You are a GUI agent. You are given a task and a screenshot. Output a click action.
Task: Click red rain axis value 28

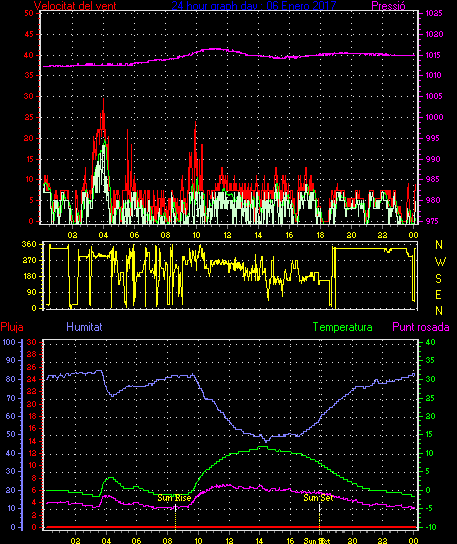[32, 354]
